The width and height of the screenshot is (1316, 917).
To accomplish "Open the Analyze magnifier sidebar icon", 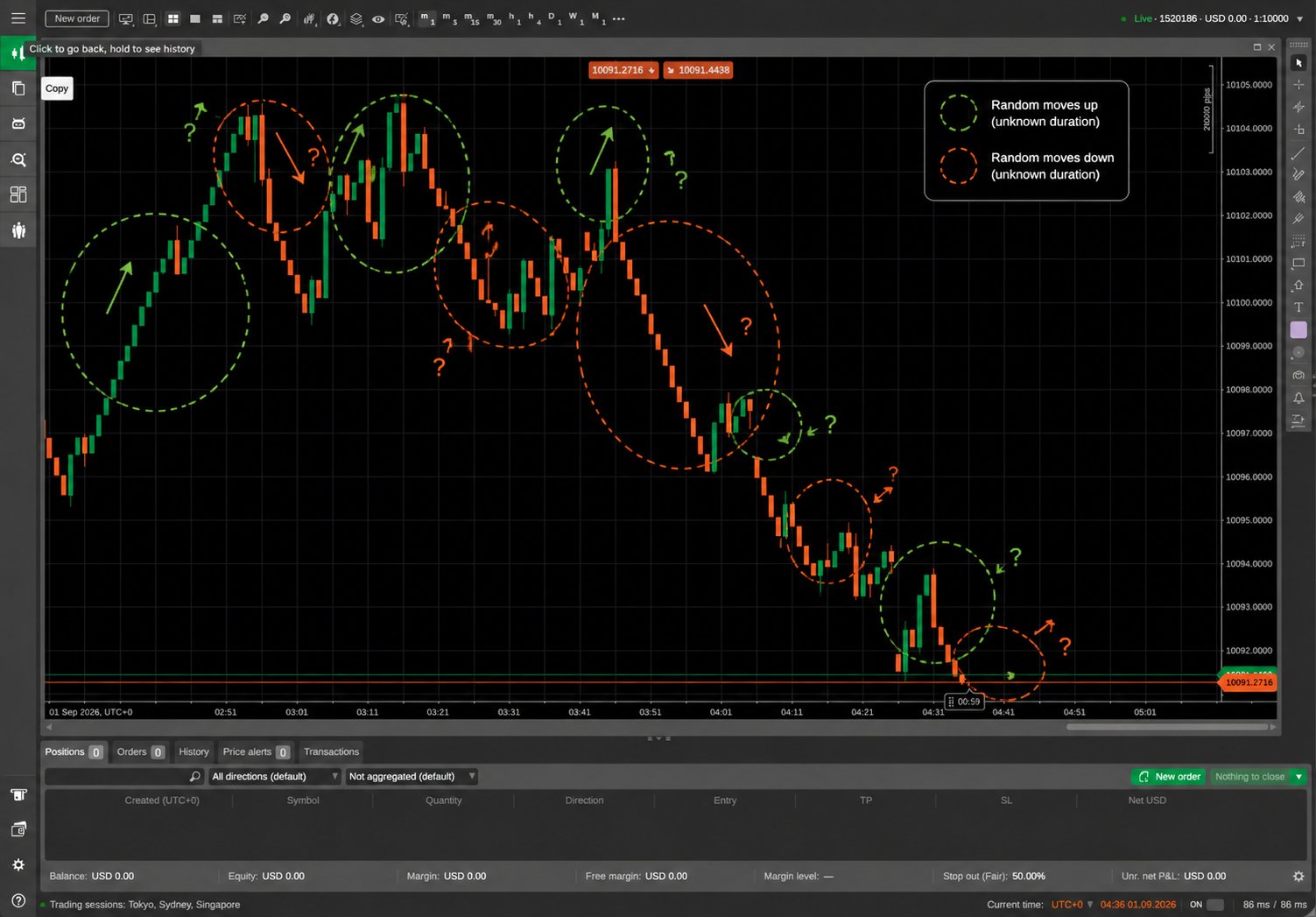I will [x=18, y=159].
